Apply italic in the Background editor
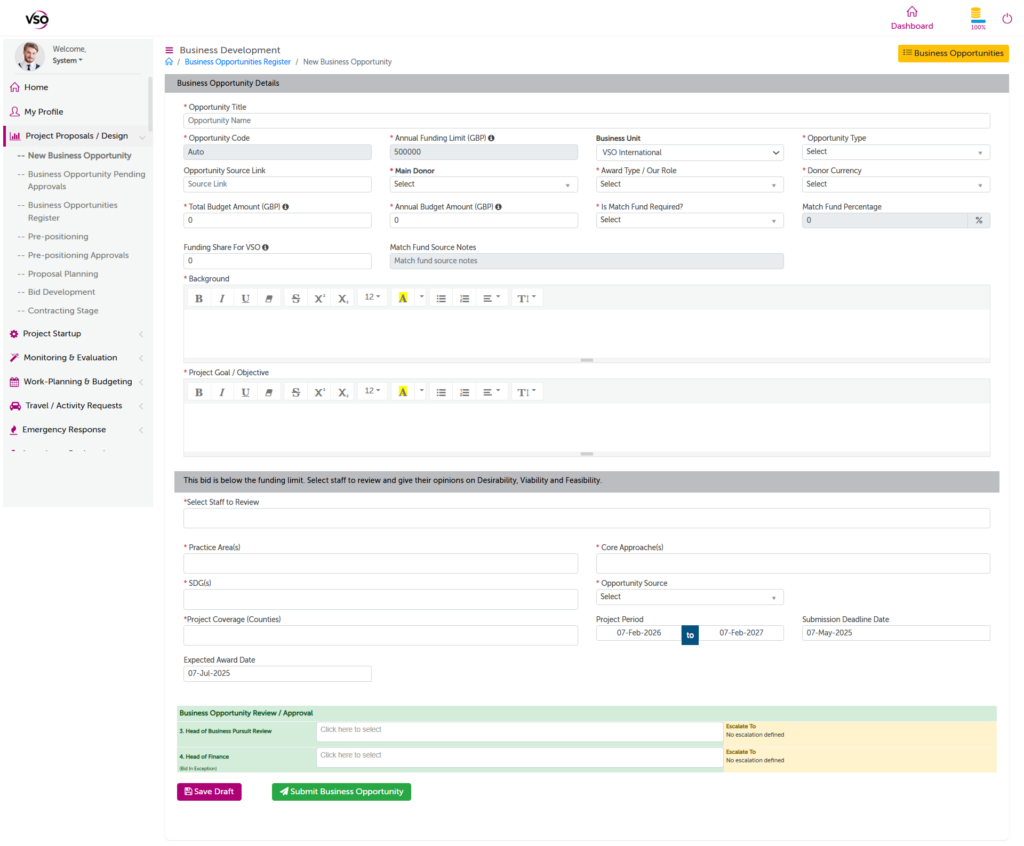The height and width of the screenshot is (846, 1024). (x=222, y=298)
